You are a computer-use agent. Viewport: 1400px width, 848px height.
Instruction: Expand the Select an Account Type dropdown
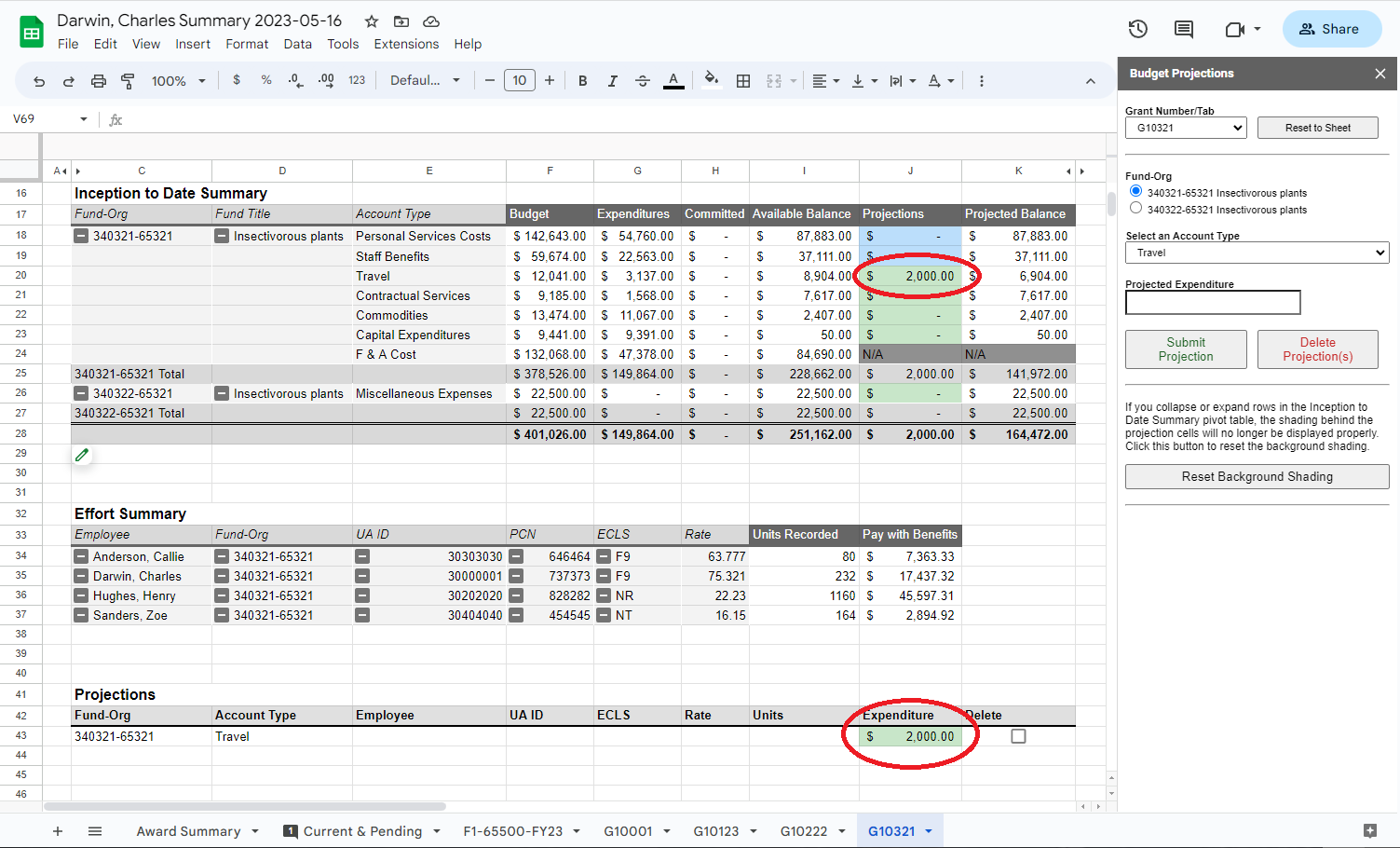click(1257, 253)
